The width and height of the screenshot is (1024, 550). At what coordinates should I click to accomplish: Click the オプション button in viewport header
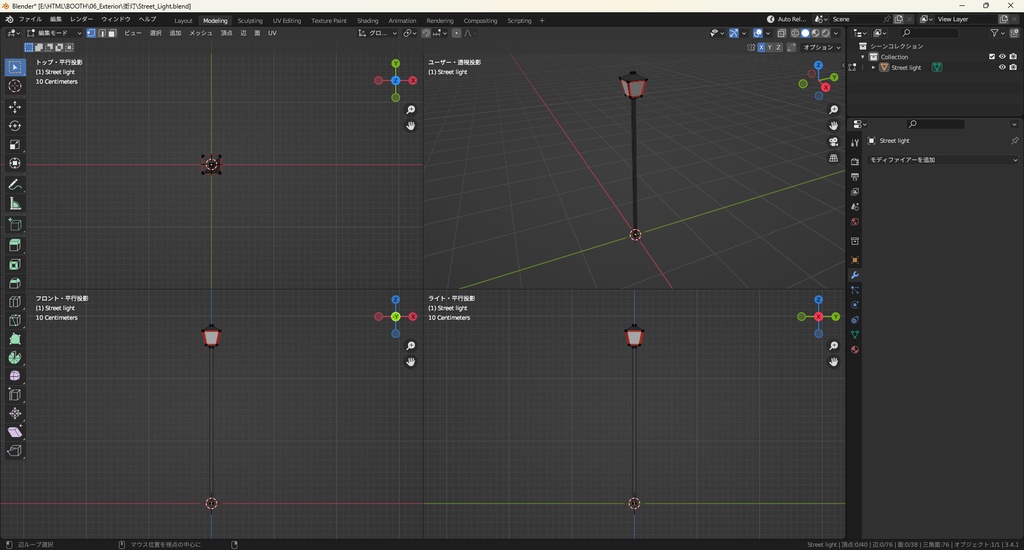point(820,47)
